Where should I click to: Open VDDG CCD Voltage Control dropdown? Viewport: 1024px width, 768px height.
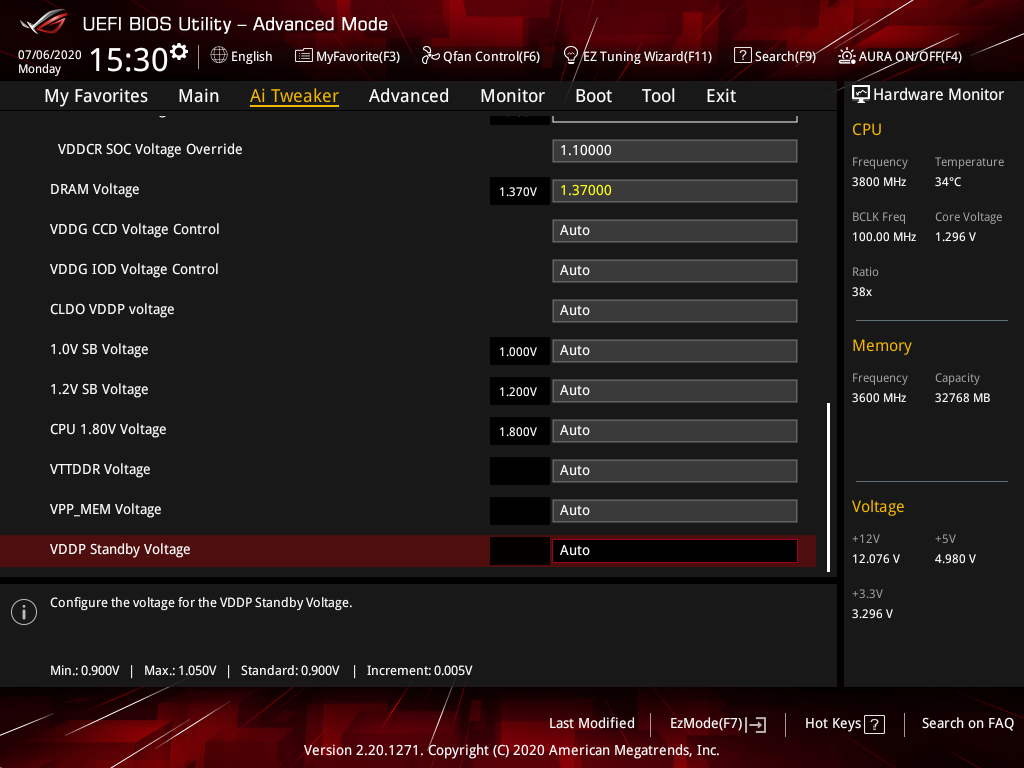click(675, 231)
